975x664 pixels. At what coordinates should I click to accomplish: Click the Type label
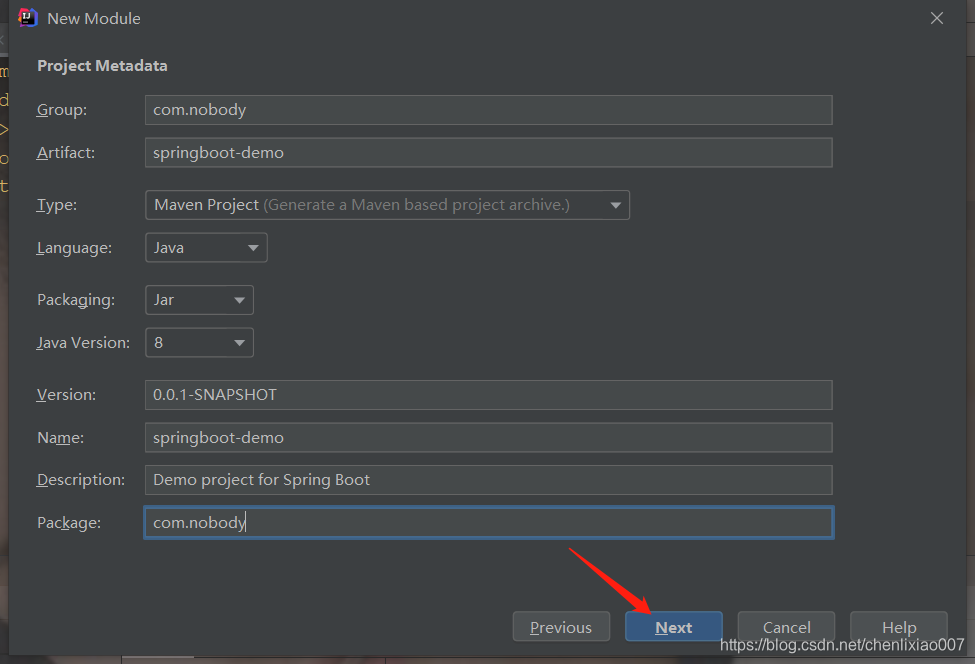click(57, 205)
